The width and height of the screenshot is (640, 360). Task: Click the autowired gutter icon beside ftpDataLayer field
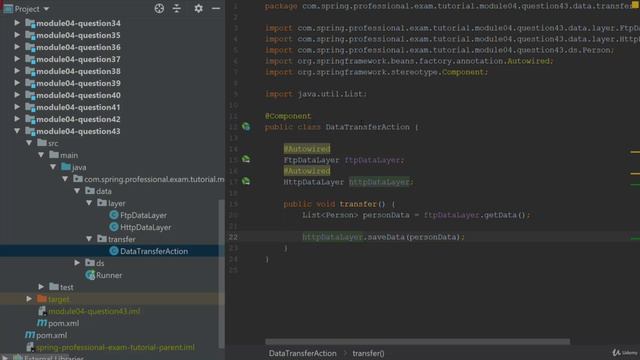tap(246, 159)
